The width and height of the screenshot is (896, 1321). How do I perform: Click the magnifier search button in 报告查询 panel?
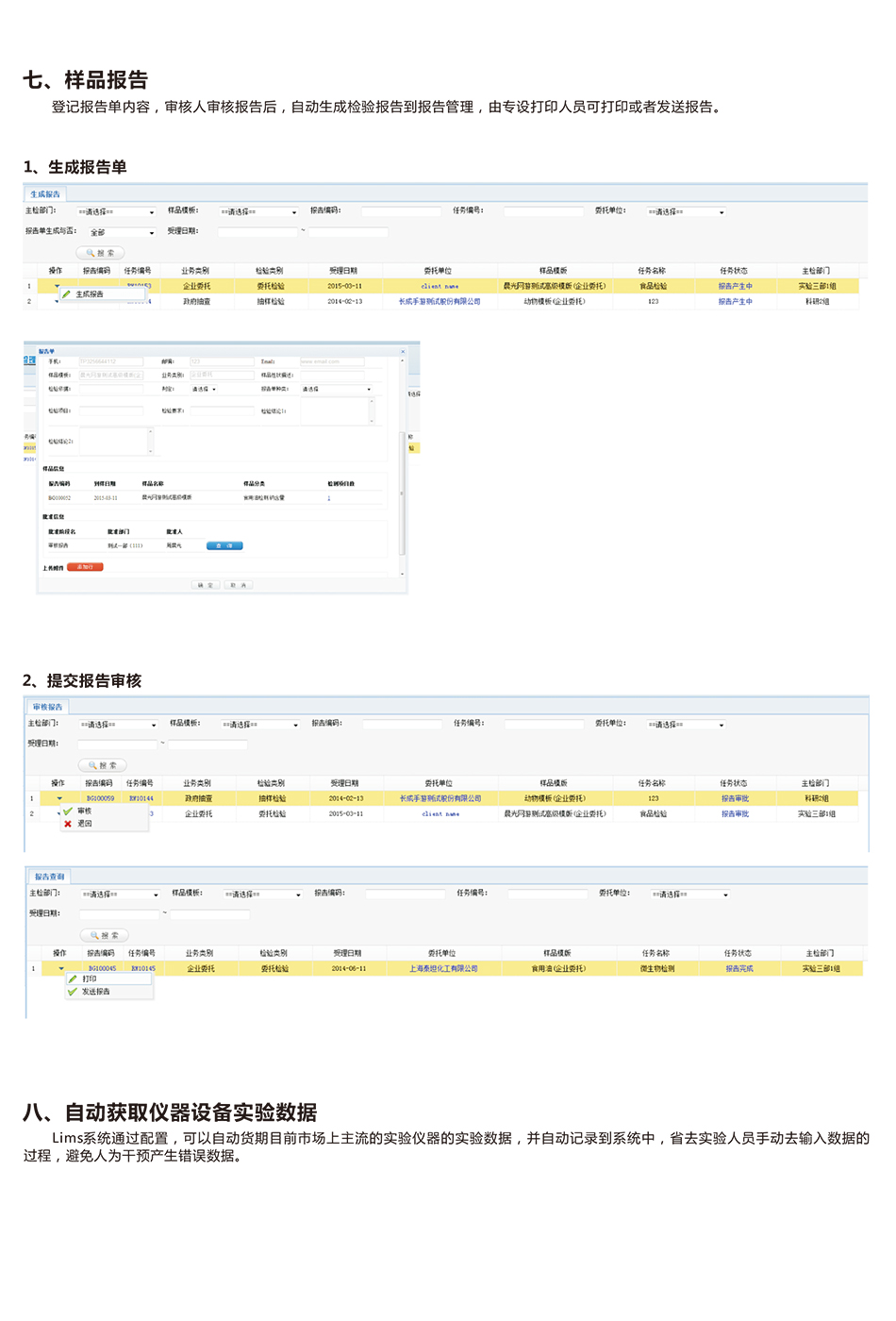[x=105, y=935]
